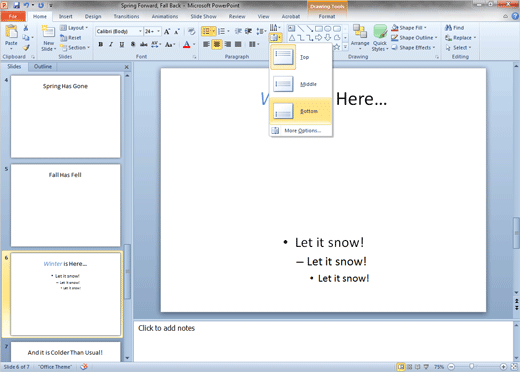Open the font name combo box
This screenshot has width=520, height=372.
click(119, 31)
